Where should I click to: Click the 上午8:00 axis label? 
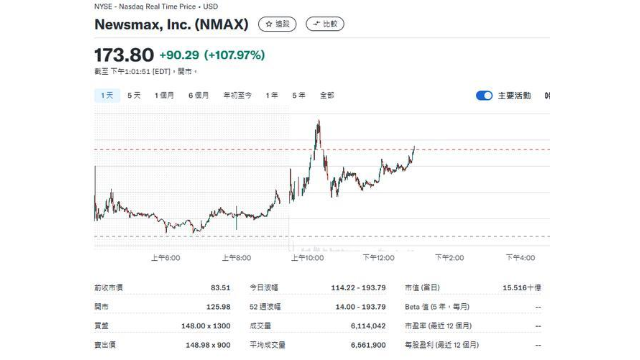(236, 258)
